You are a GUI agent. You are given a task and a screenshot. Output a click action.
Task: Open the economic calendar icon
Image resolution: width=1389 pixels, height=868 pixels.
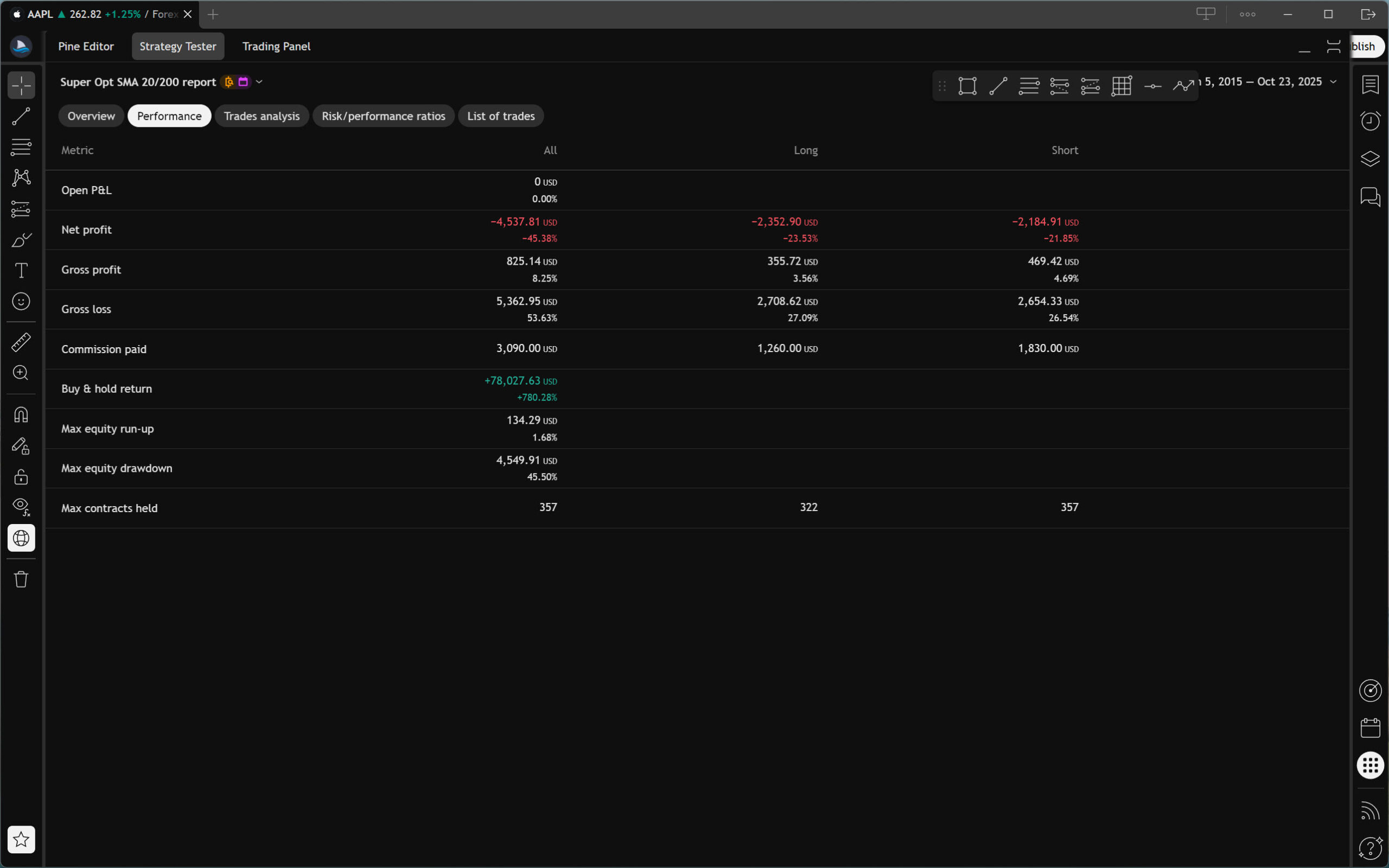coord(1370,728)
